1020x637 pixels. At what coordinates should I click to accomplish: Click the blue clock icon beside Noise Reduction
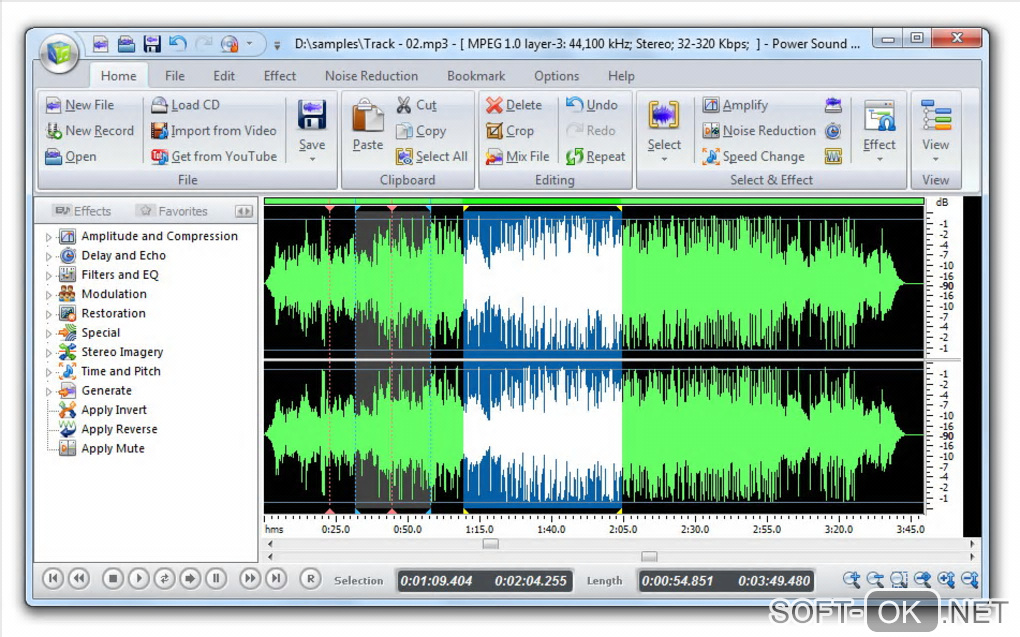833,131
